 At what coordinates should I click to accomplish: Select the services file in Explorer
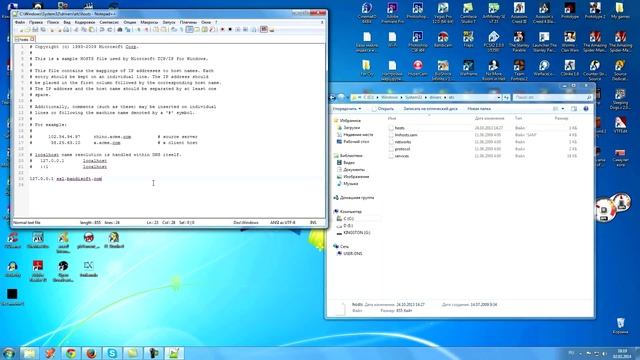[x=402, y=156]
